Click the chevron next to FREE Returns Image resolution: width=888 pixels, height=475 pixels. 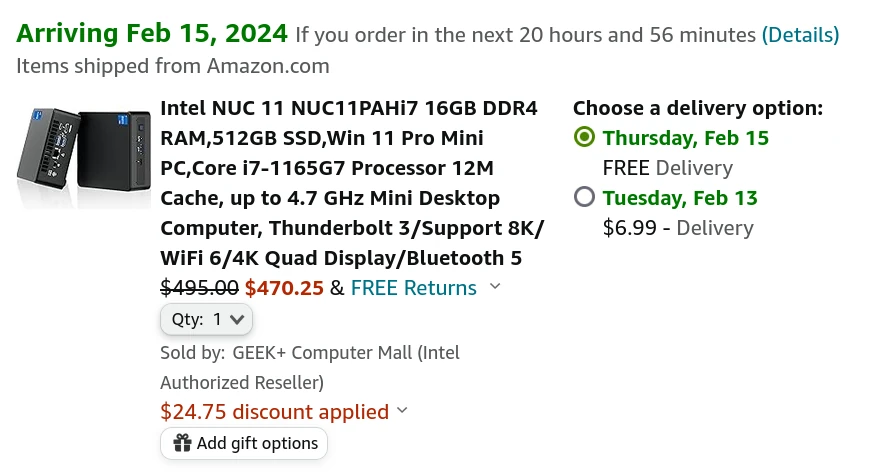(495, 287)
